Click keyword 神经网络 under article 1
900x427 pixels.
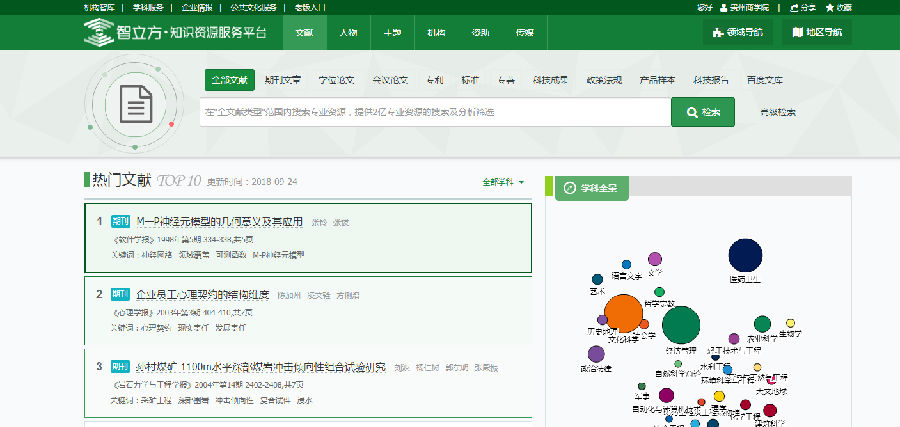click(x=156, y=254)
